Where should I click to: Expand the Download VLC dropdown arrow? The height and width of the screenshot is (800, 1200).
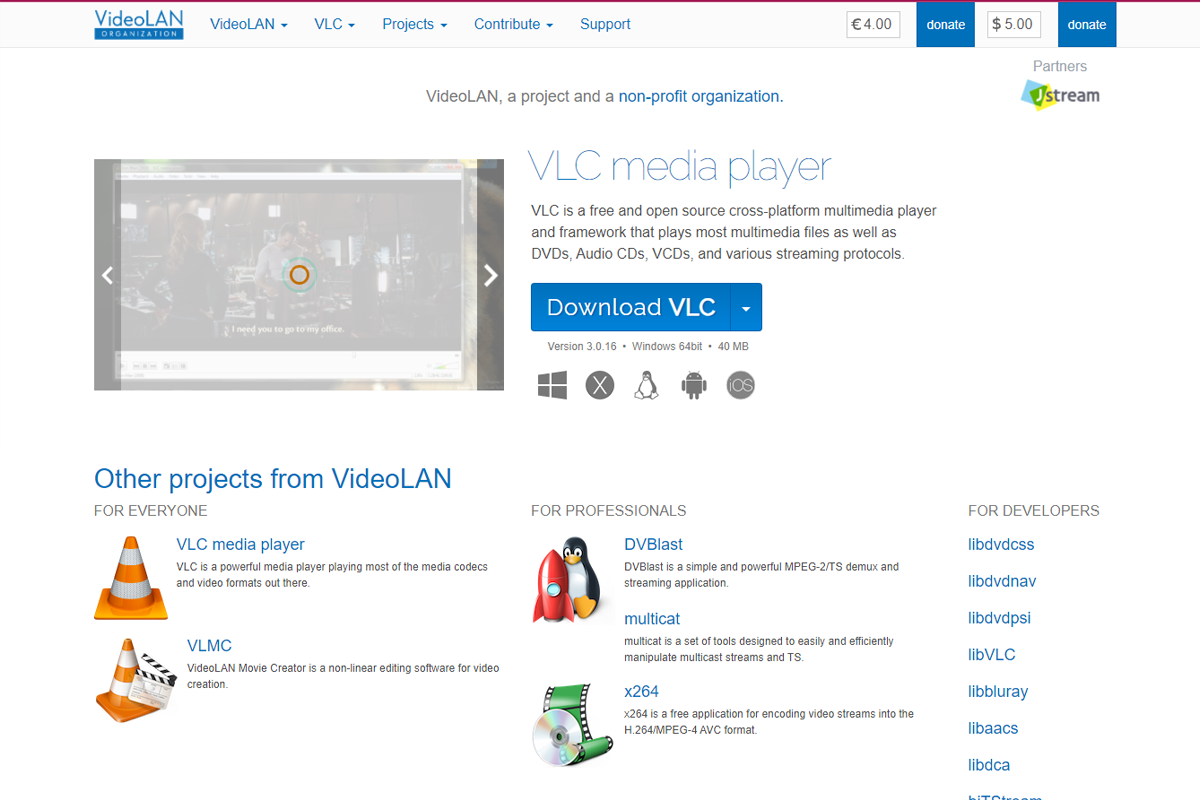(x=746, y=307)
